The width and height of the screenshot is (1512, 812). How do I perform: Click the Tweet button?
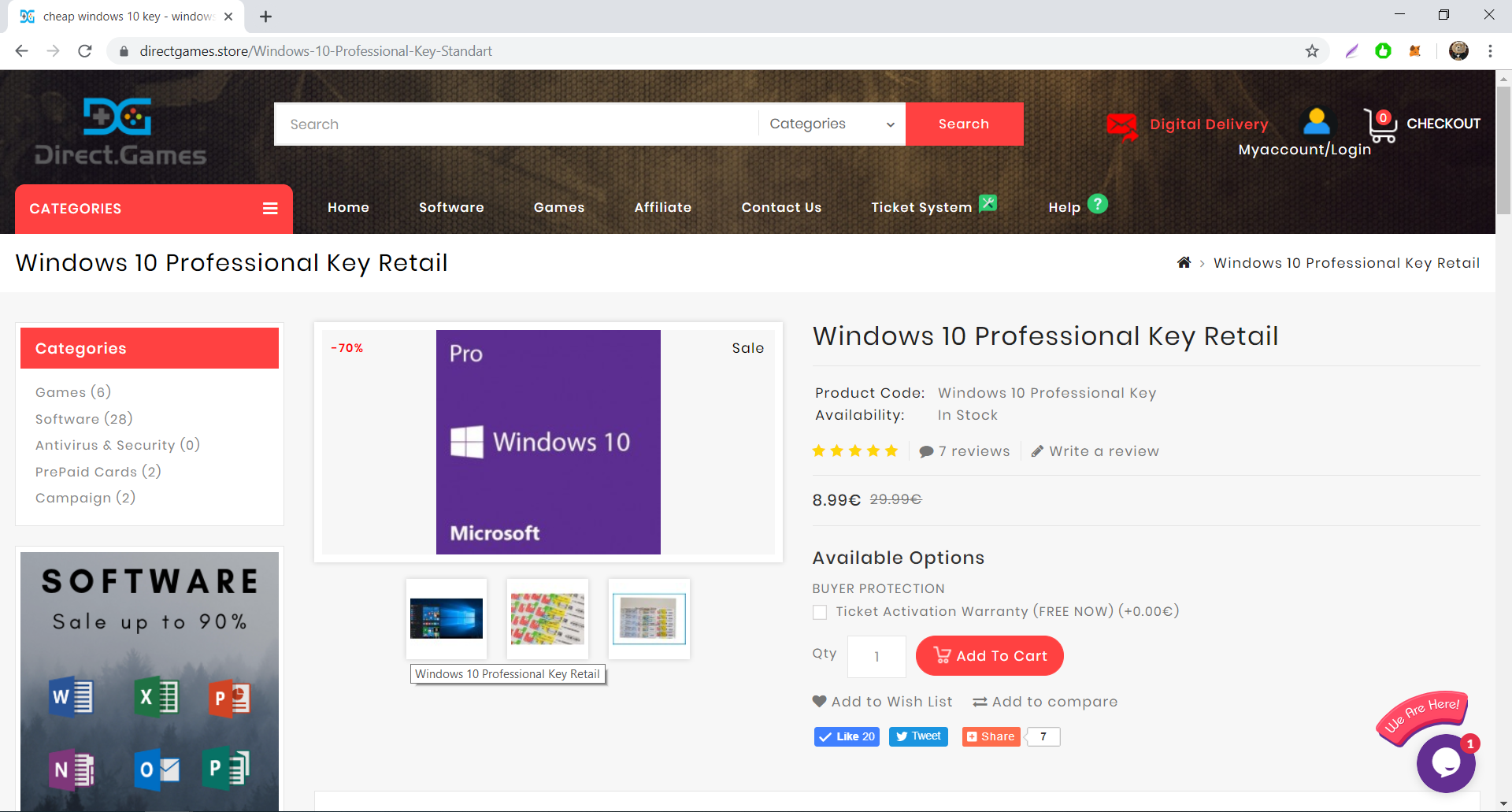(x=918, y=736)
